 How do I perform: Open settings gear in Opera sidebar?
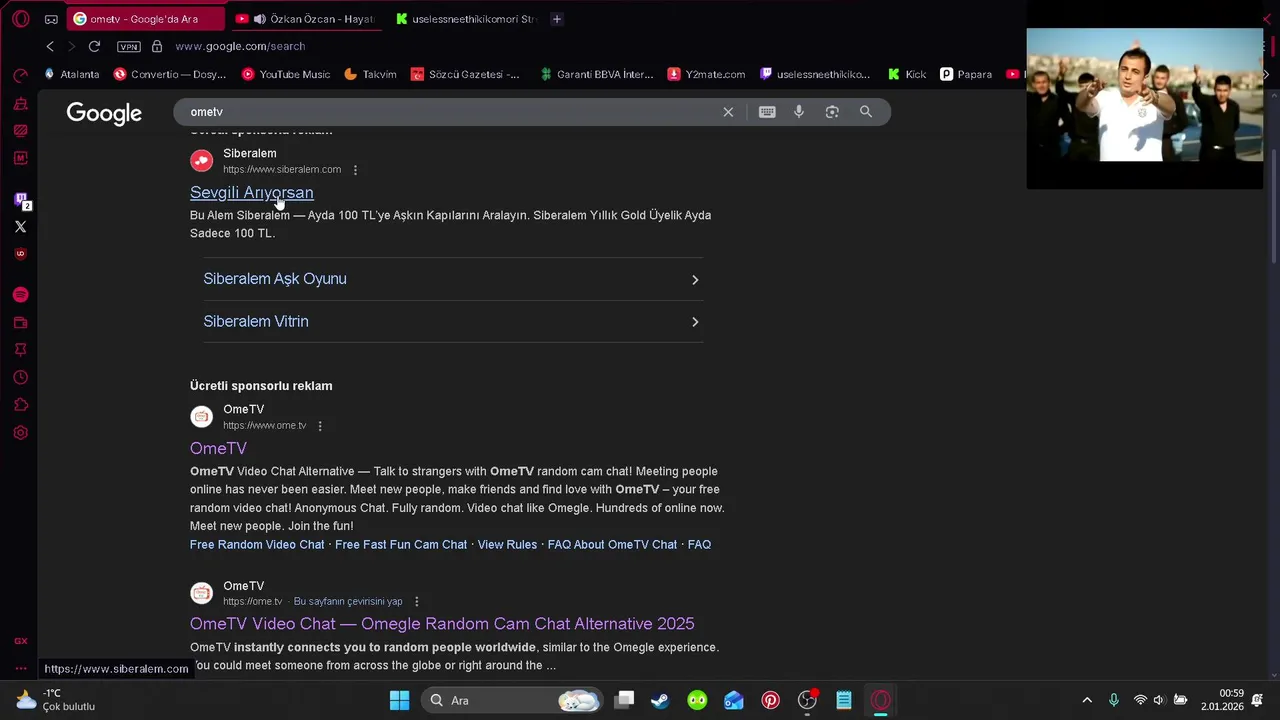pos(20,433)
